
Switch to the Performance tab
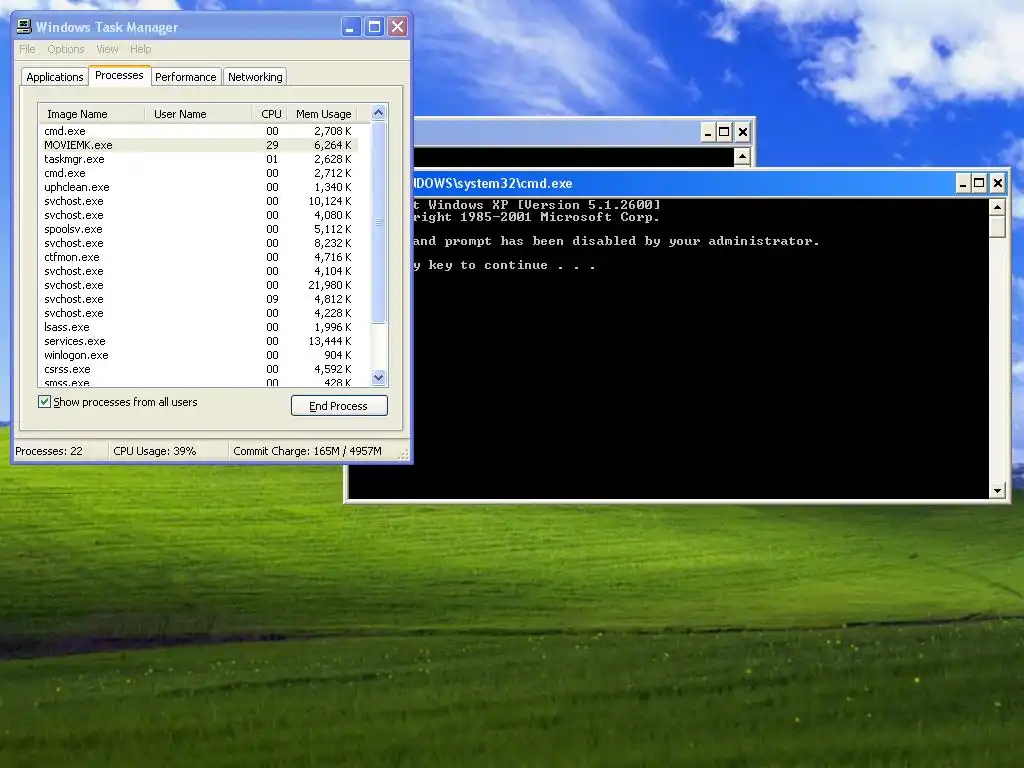tap(185, 76)
